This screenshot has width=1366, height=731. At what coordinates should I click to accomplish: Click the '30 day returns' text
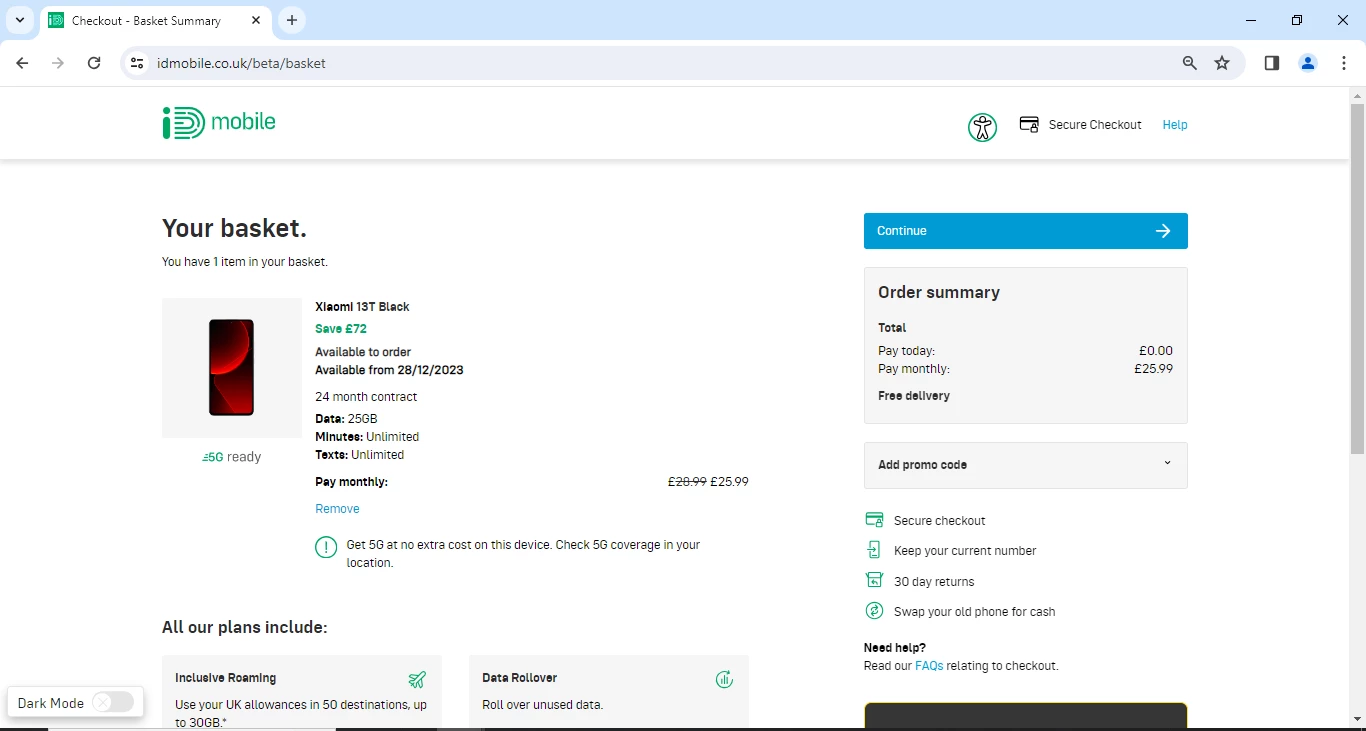pyautogui.click(x=934, y=582)
